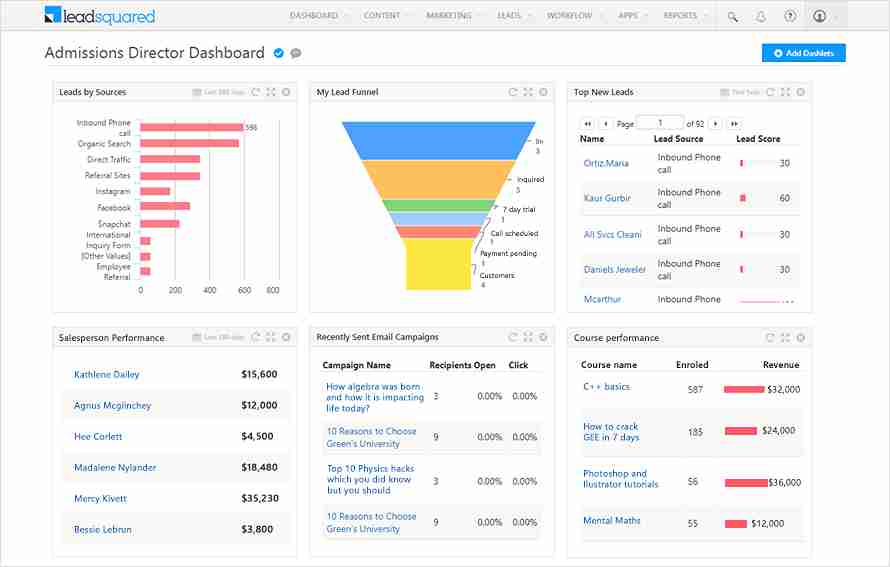Screen dimensions: 890x567
Task: Select the Workflow menu item
Action: 569,16
